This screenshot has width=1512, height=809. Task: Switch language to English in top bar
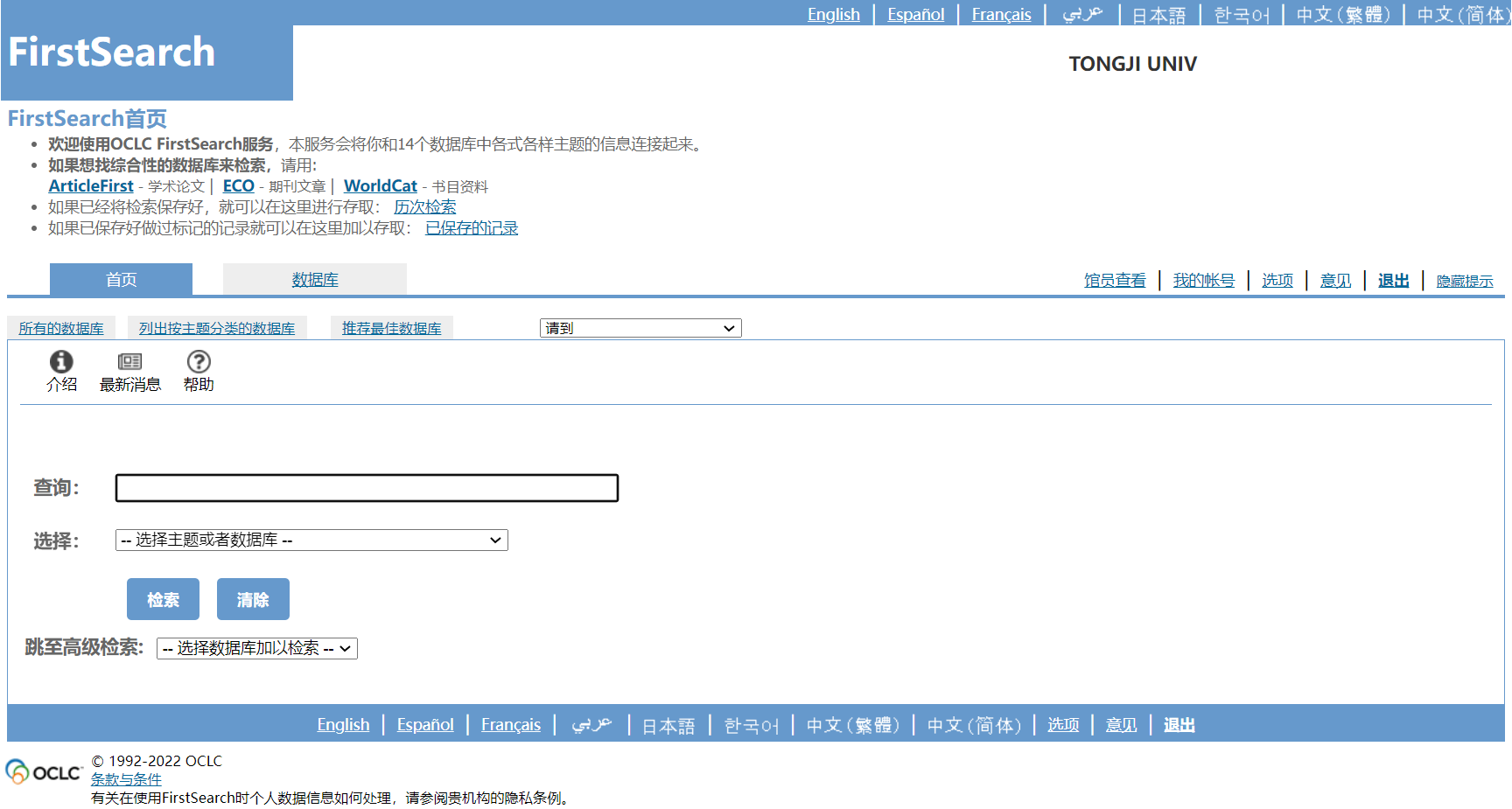click(833, 15)
